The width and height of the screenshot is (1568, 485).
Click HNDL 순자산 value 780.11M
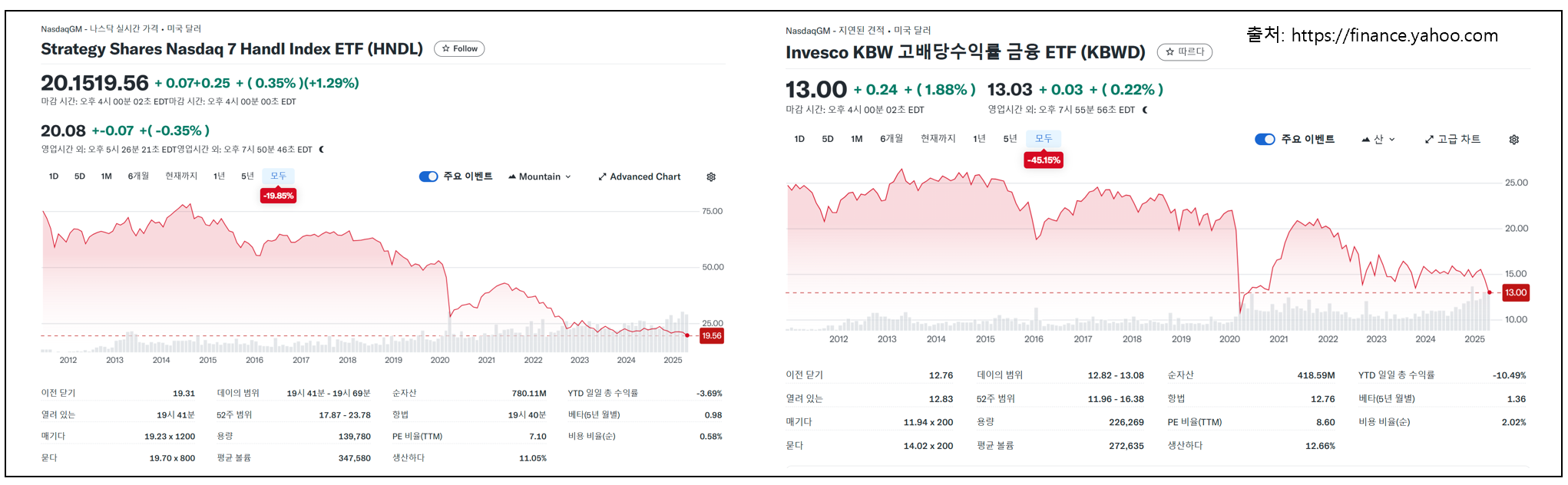coord(529,393)
